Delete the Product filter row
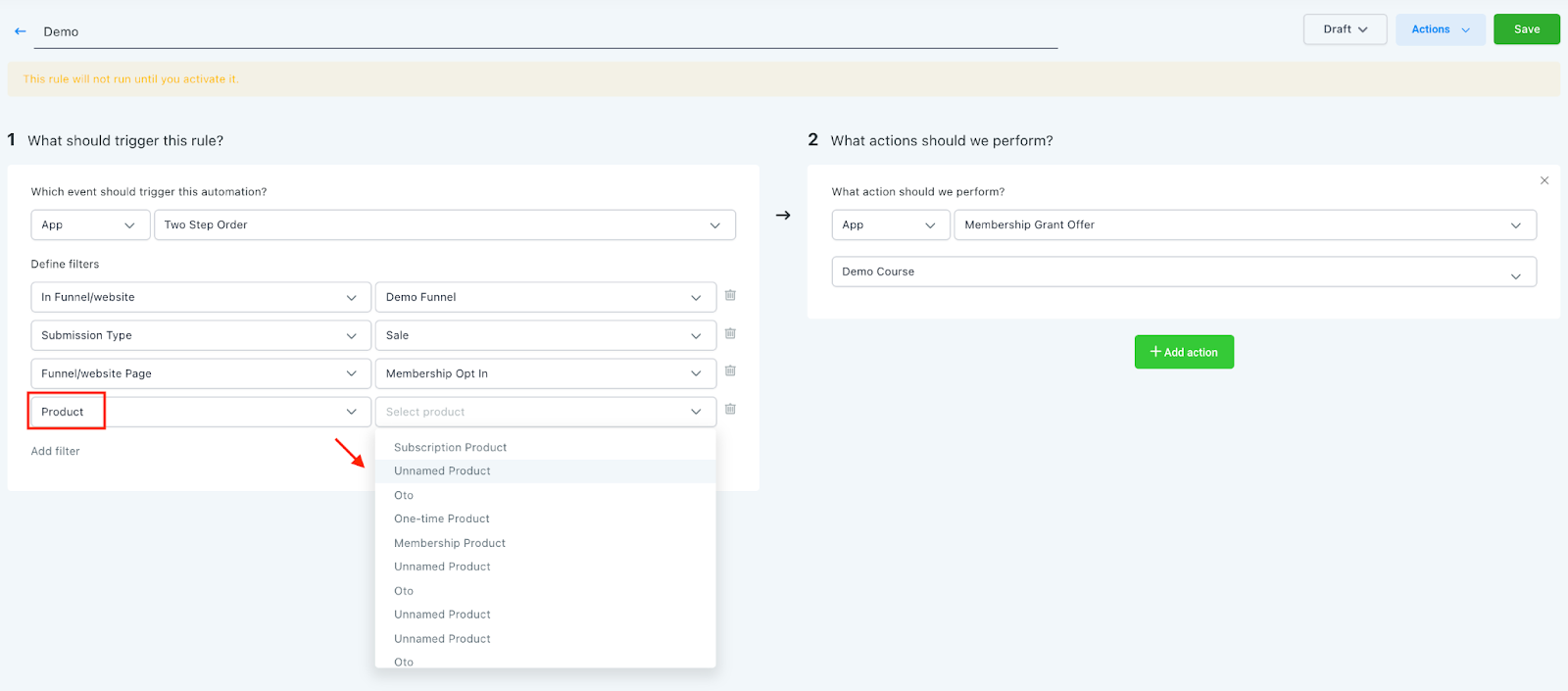This screenshot has height=691, width=1568. (730, 410)
